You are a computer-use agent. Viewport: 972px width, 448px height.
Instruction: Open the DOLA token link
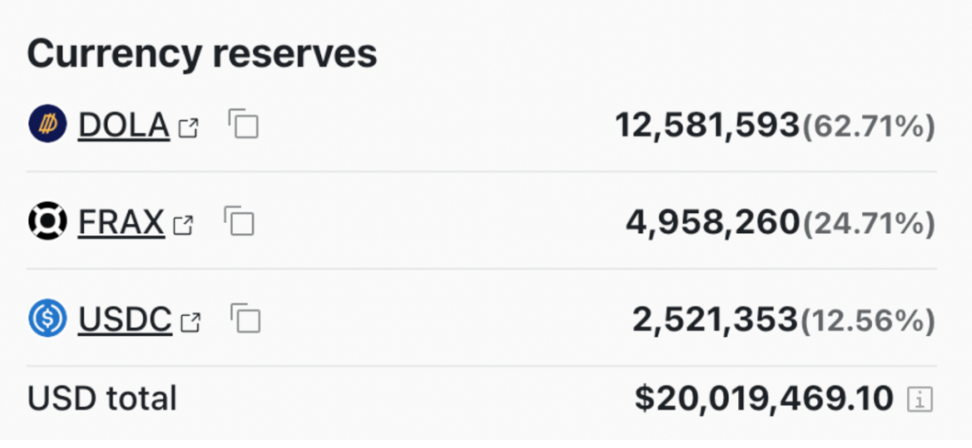coord(123,125)
